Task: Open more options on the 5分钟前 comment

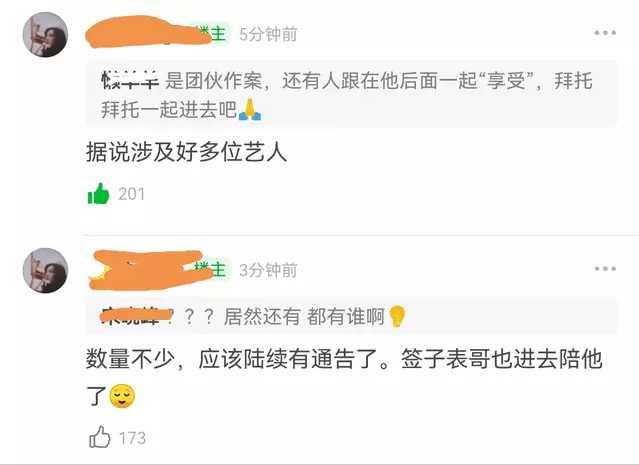Action: (x=605, y=33)
